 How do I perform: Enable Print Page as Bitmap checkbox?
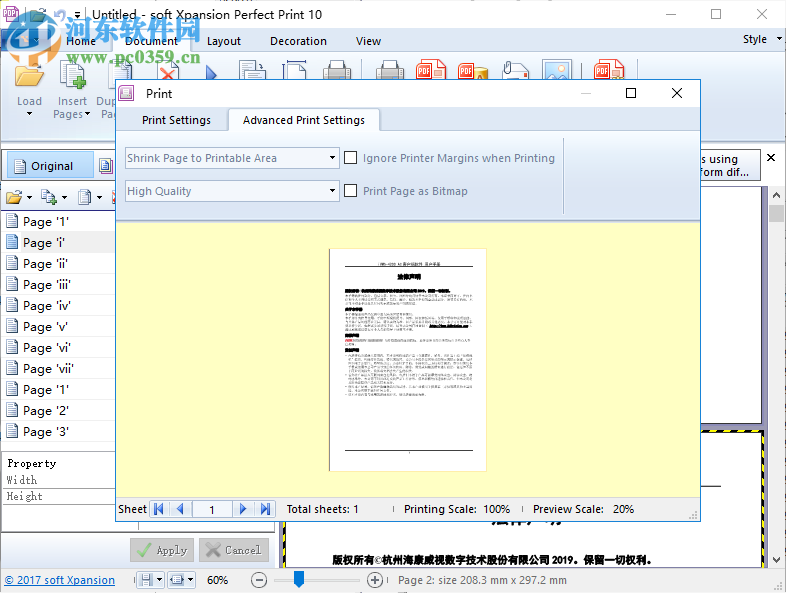tap(351, 191)
